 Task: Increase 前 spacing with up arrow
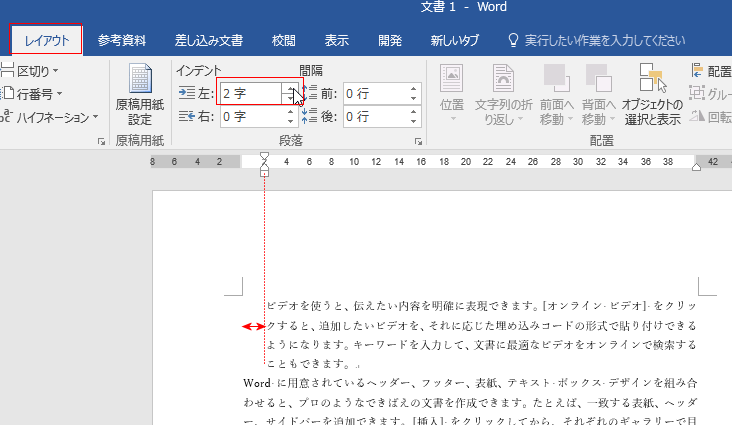(x=414, y=89)
